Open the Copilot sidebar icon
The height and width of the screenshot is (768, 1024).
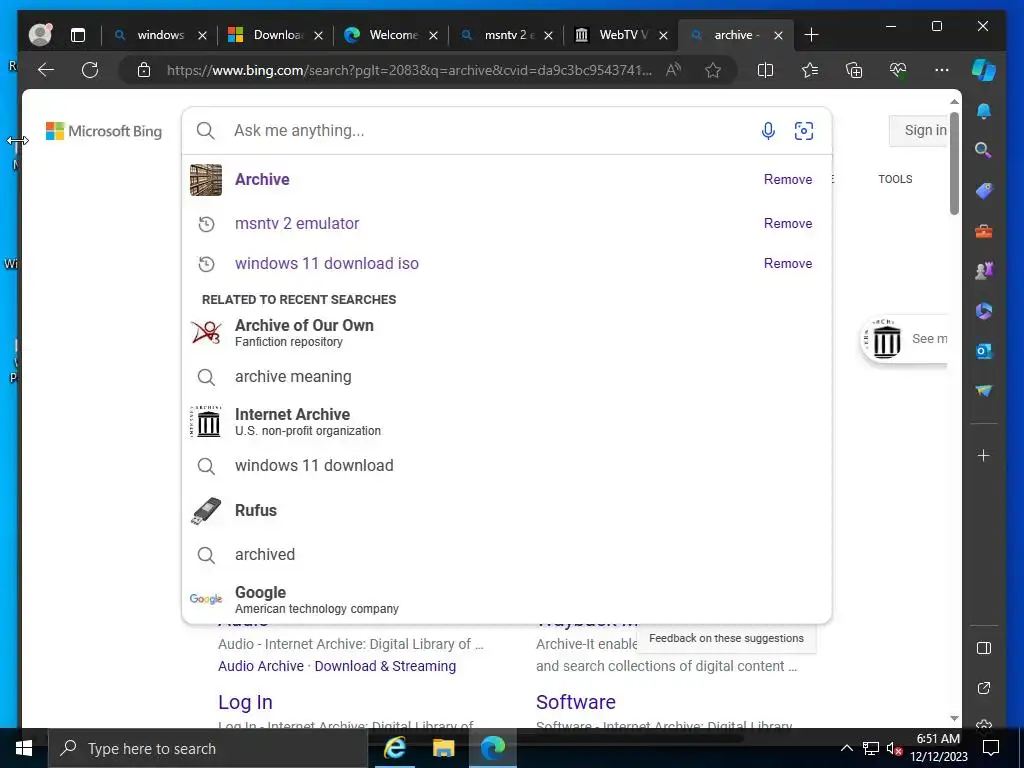[x=984, y=70]
